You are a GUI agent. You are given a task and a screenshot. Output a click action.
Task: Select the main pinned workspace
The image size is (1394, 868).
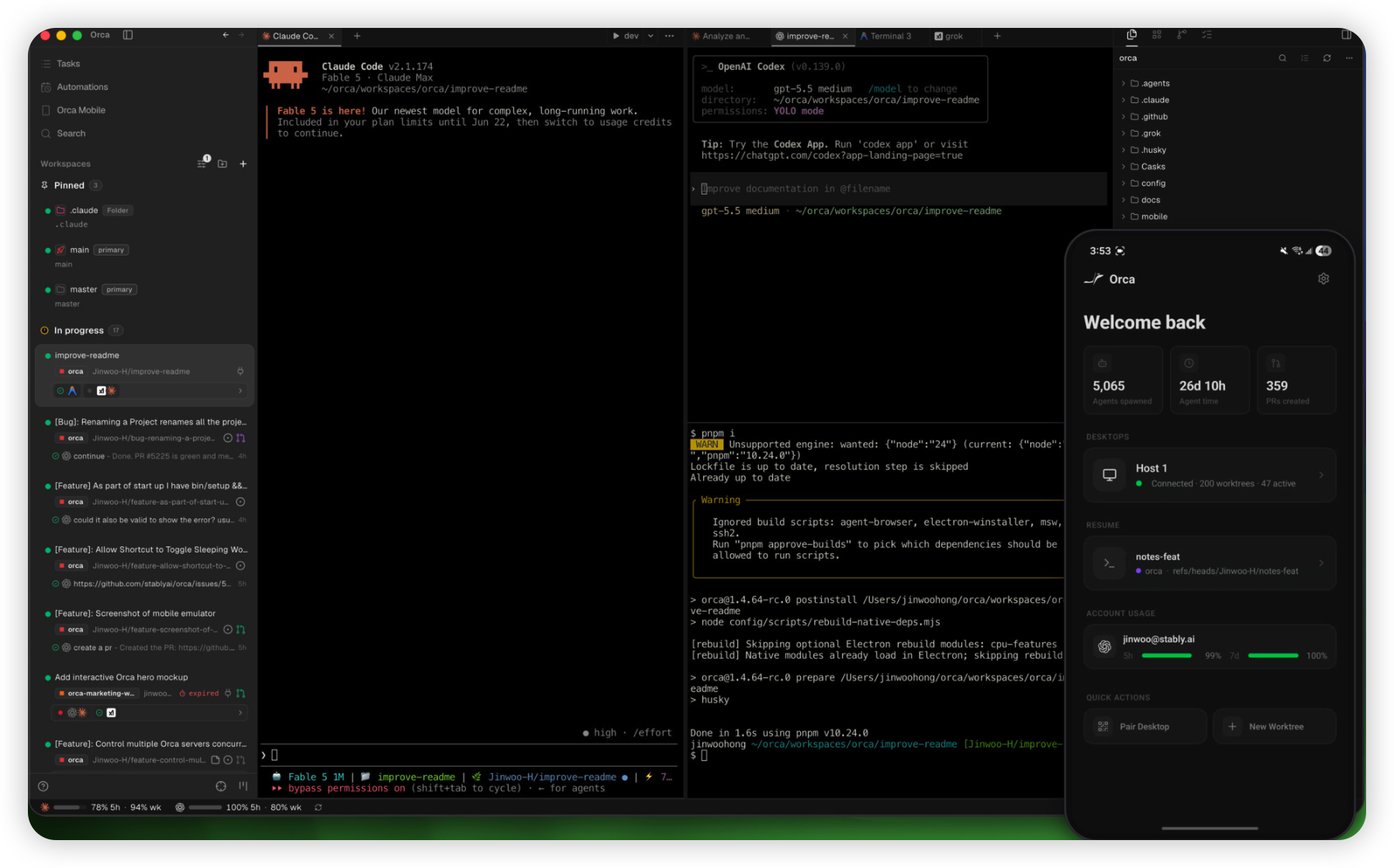[145, 257]
